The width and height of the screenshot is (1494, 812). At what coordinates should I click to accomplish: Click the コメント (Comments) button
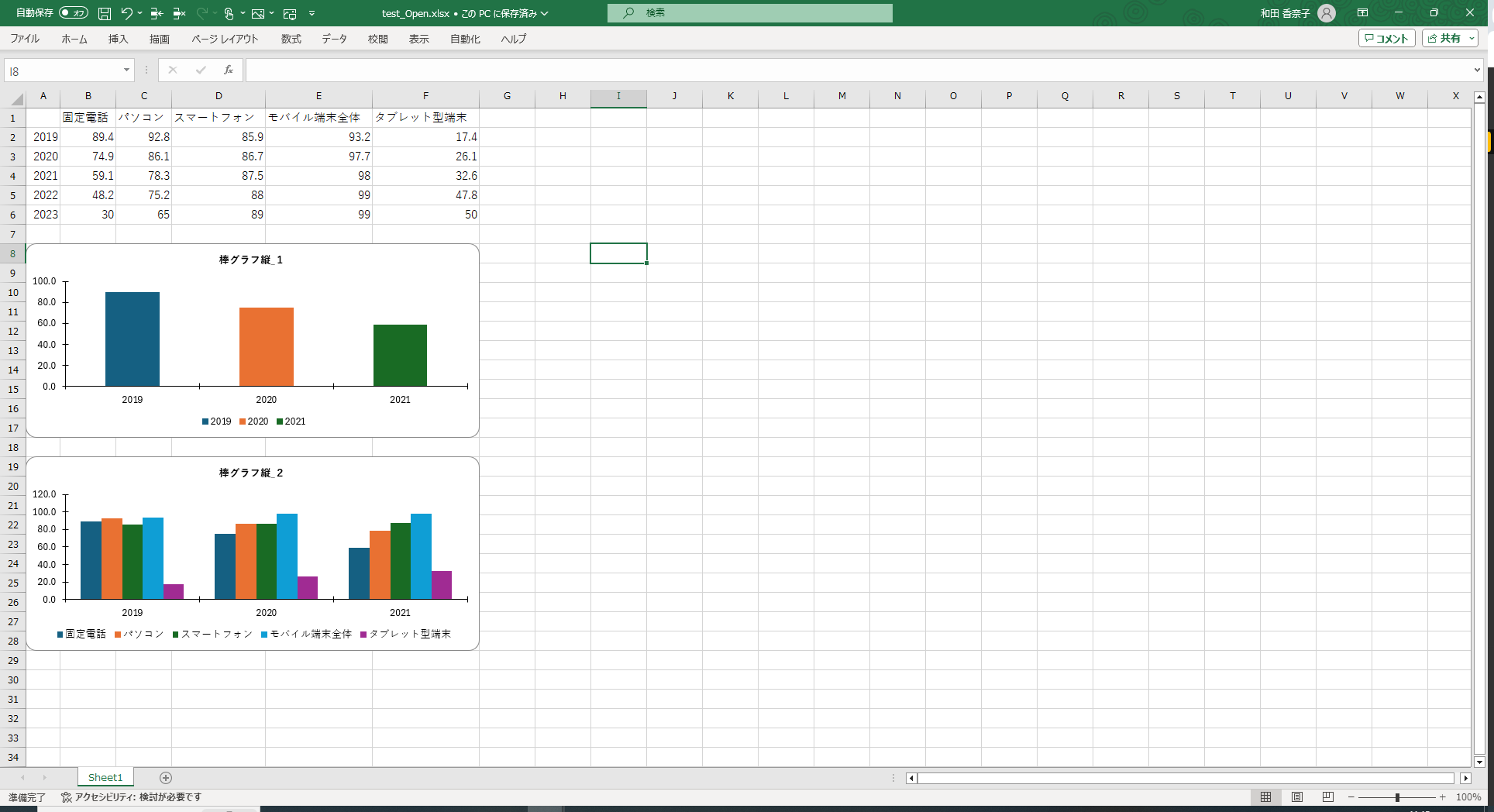coord(1386,39)
